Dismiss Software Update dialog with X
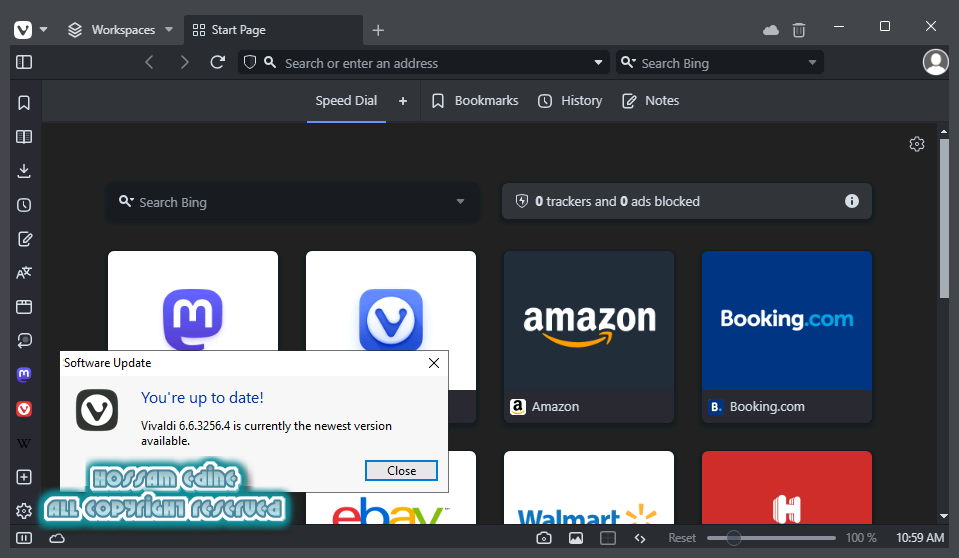Viewport: 959px width, 558px height. [434, 363]
